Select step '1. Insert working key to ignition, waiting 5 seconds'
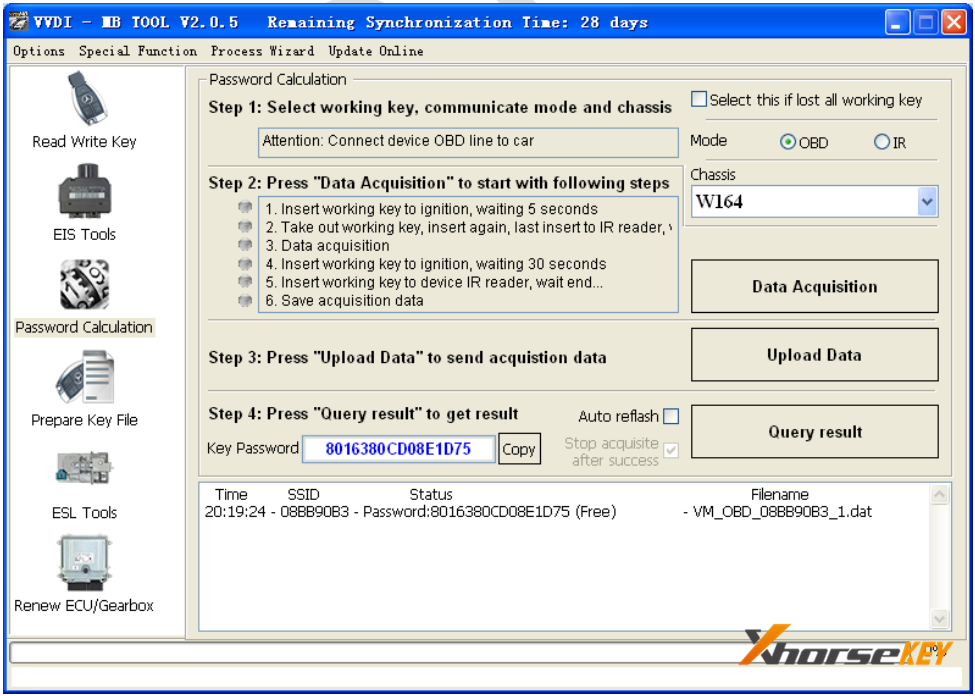 click(432, 209)
